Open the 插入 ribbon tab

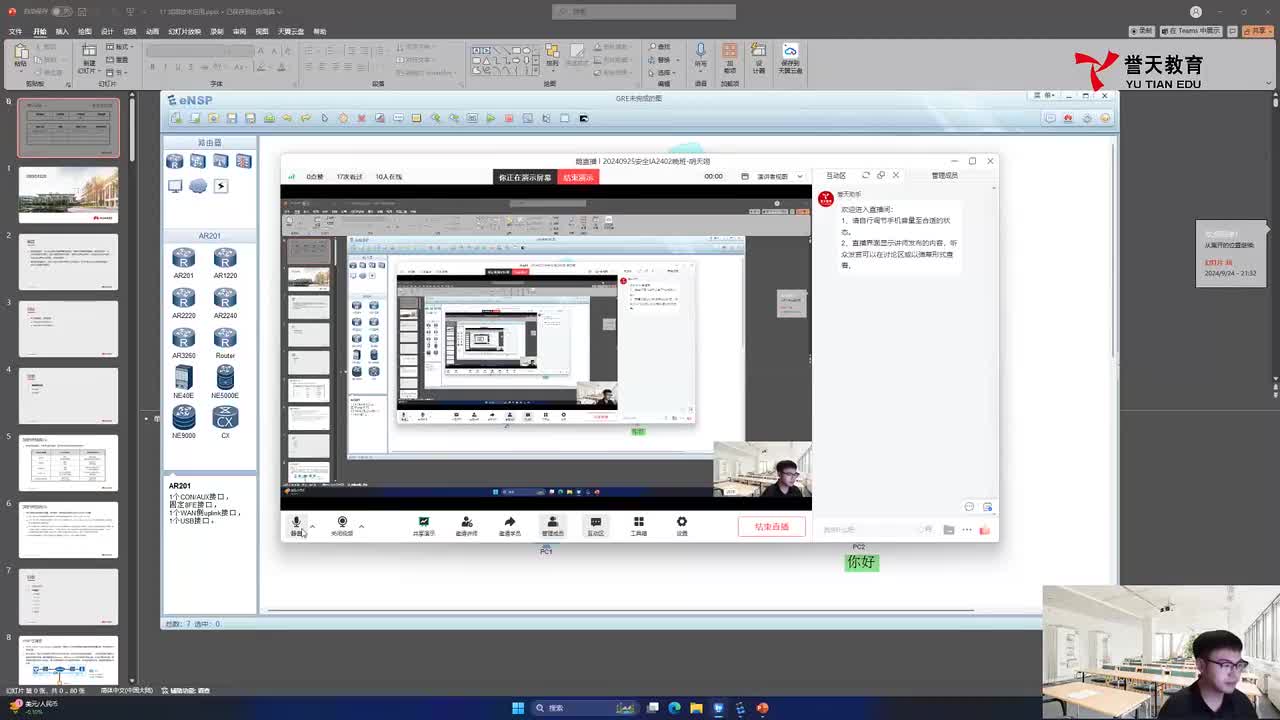62,31
